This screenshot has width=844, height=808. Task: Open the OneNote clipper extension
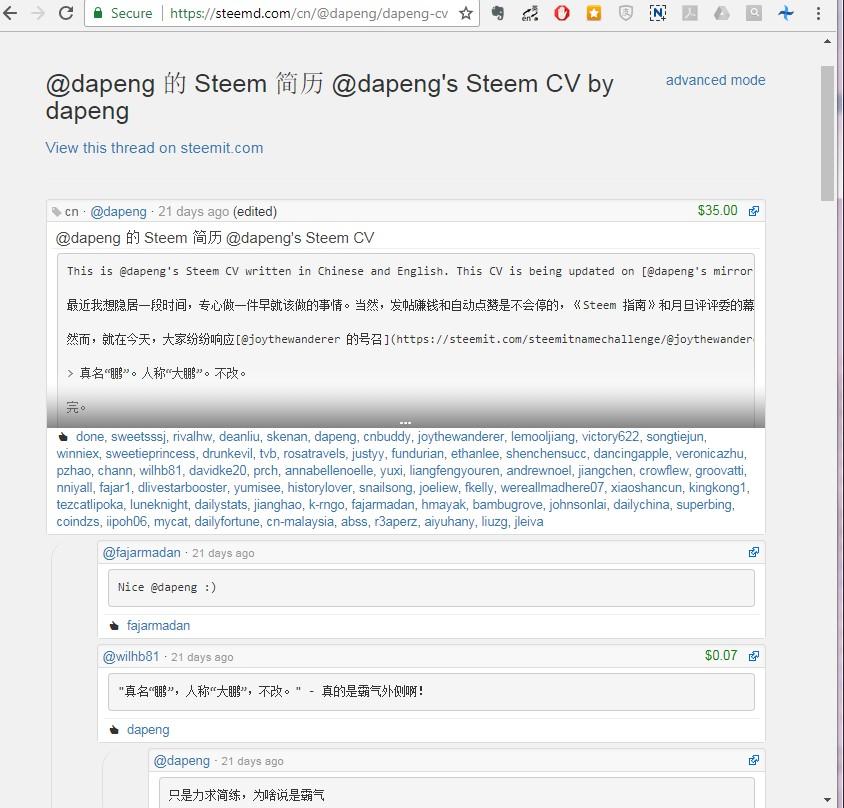tap(658, 13)
